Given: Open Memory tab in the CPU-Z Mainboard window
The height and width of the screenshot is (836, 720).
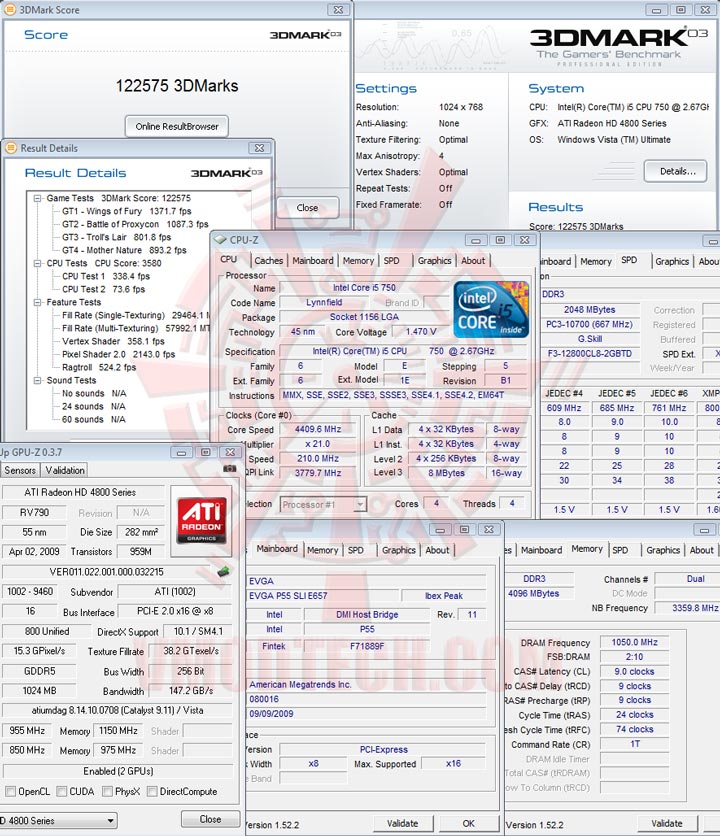Looking at the screenshot, I should pyautogui.click(x=323, y=550).
